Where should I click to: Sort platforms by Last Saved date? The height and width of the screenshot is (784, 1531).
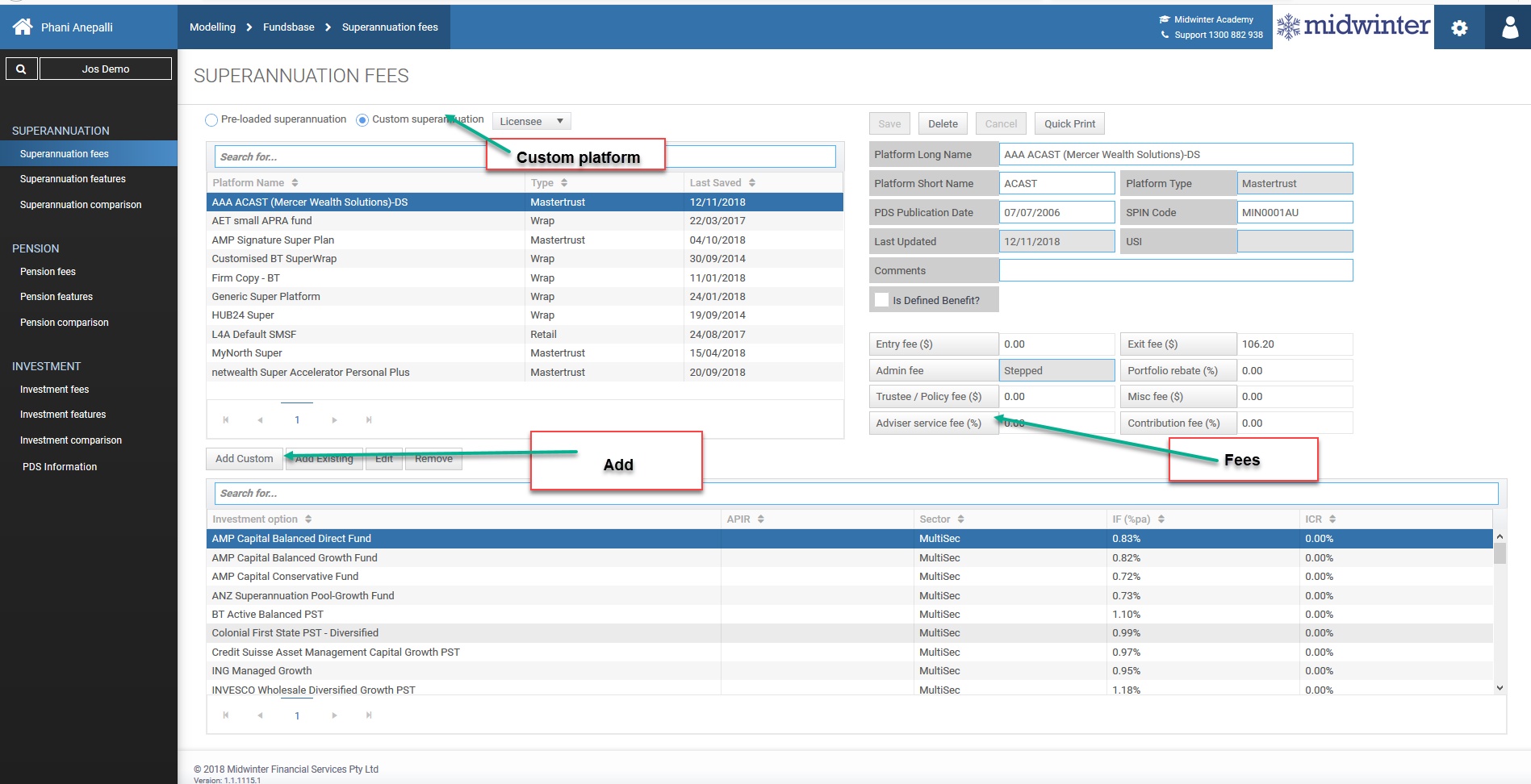(751, 183)
